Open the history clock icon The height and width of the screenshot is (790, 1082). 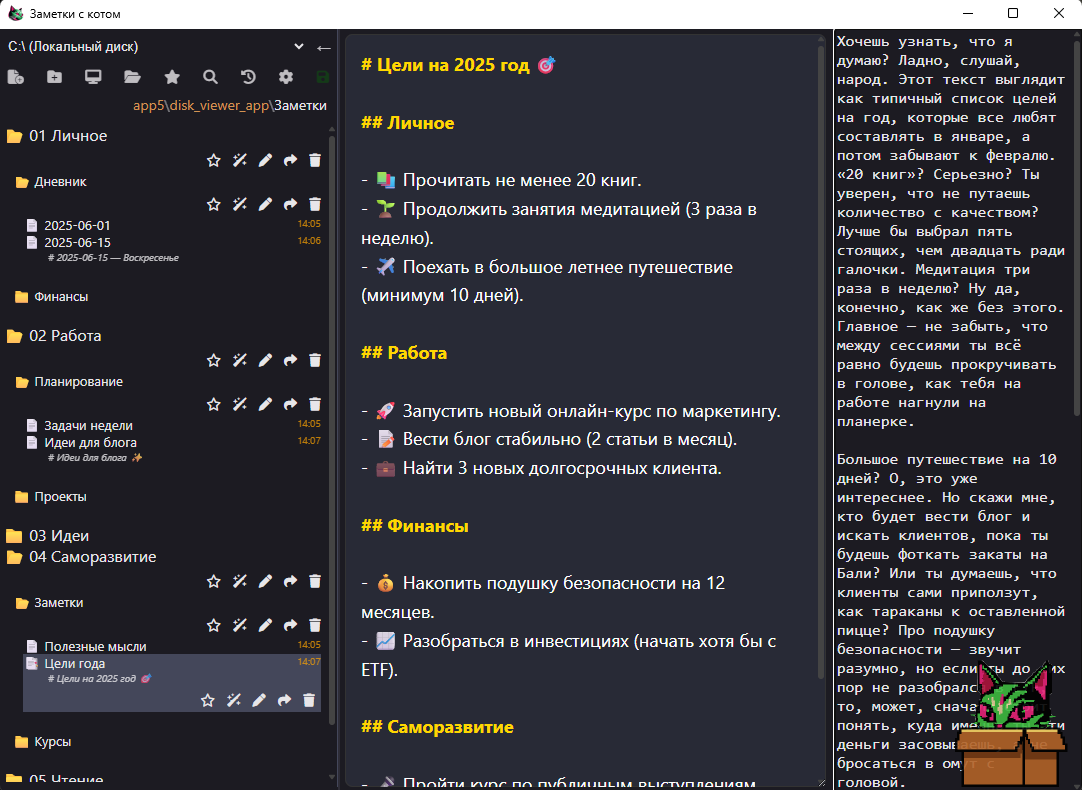248,77
